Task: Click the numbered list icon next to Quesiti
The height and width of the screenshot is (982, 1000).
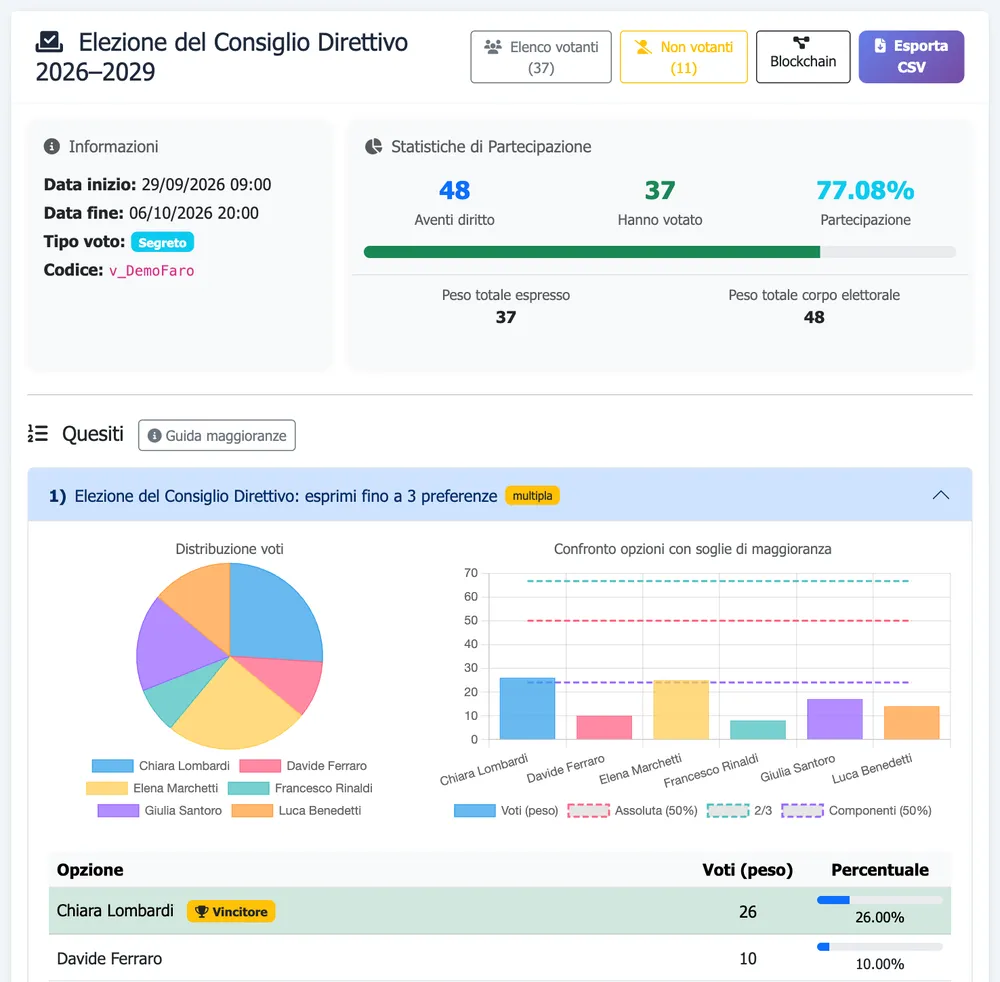Action: 38,434
